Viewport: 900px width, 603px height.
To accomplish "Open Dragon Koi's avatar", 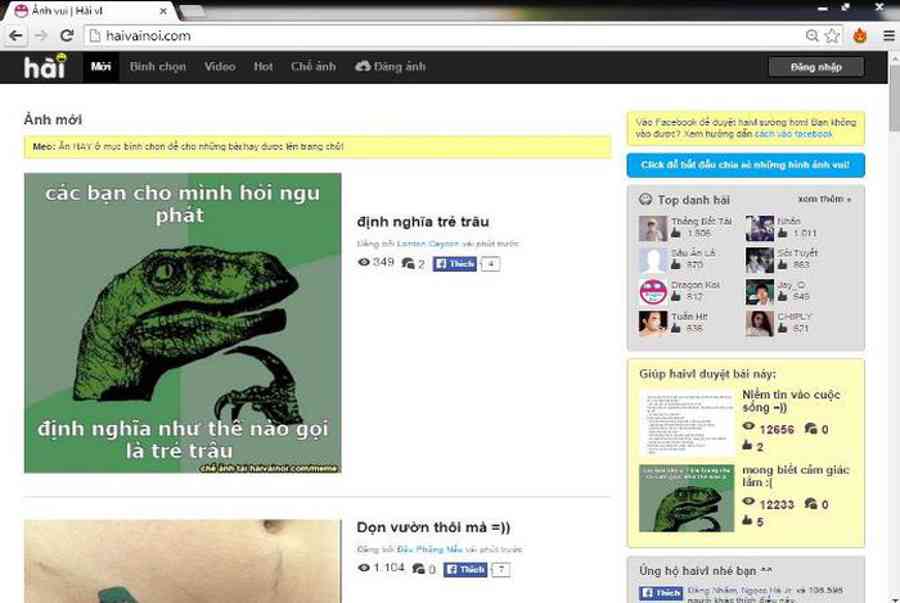I will click(x=653, y=291).
